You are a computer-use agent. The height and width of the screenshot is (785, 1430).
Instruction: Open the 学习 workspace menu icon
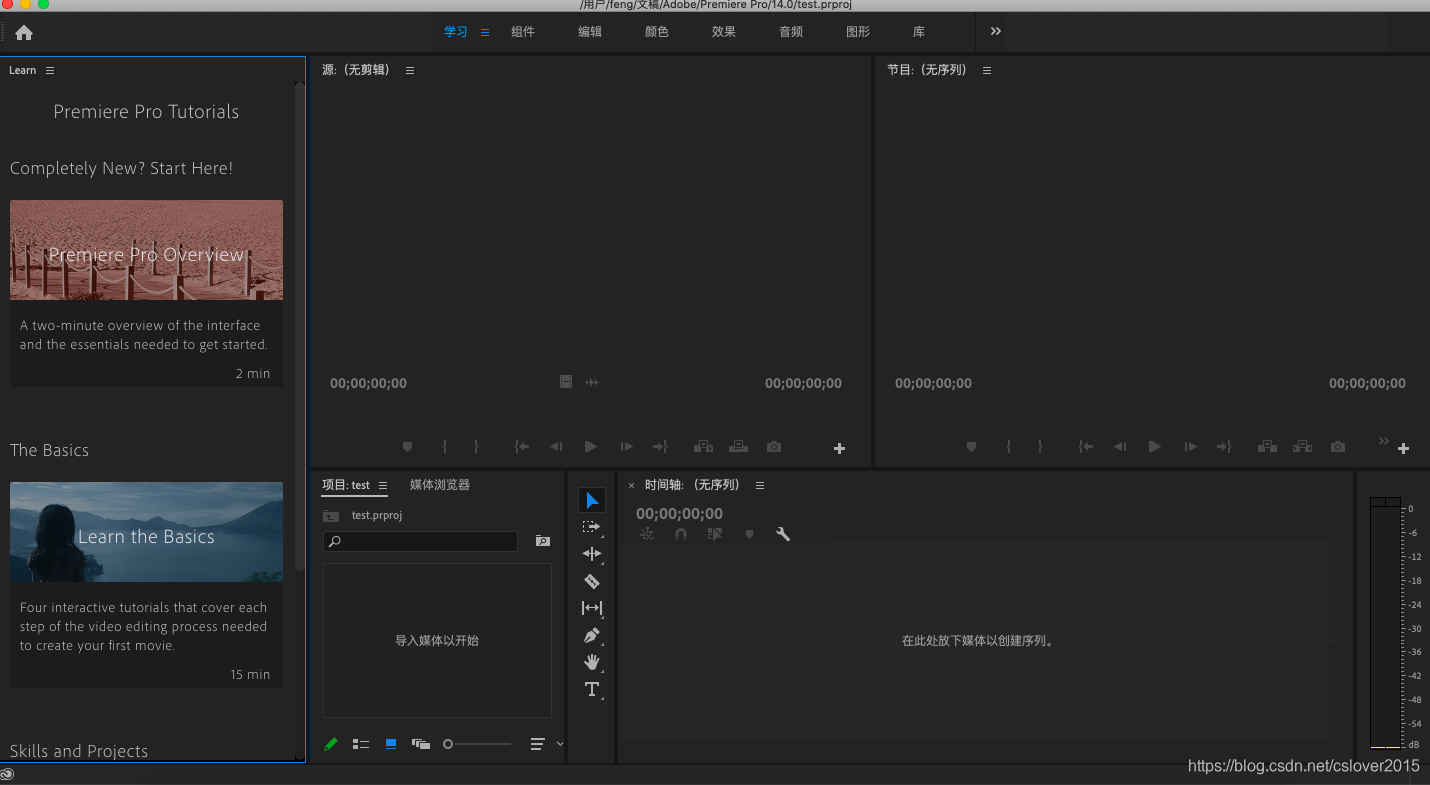485,32
